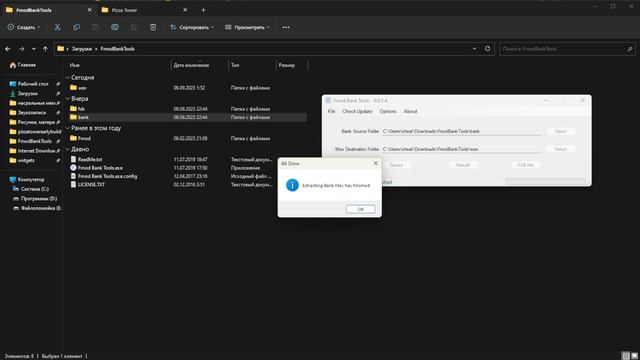Open Internet Download folder in sidebar
Image resolution: width=640 pixels, height=360 pixels.
click(36, 151)
